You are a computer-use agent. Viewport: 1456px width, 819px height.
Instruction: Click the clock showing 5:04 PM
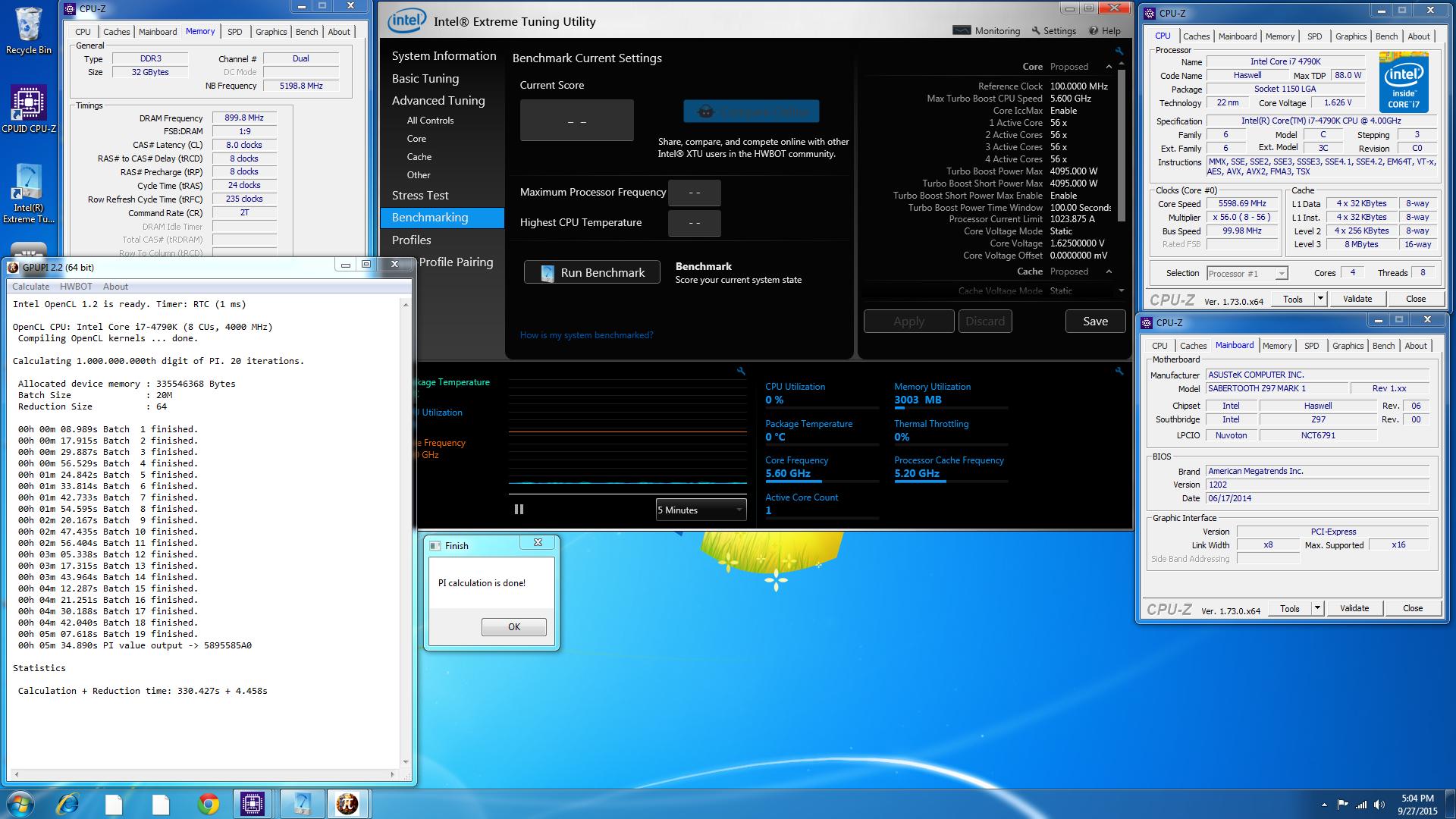click(x=1417, y=799)
